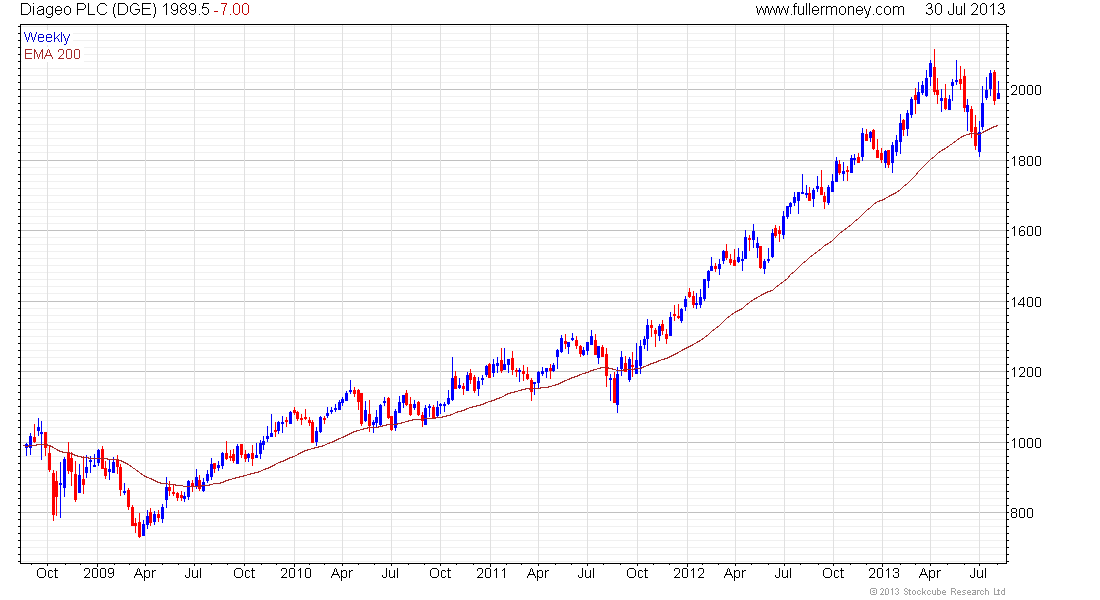Click the Oct label preceding 2009
1100x600 pixels.
click(47, 573)
